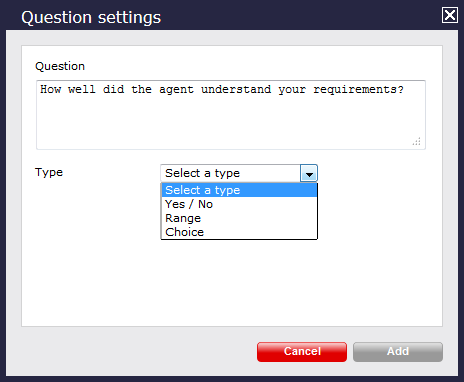Click the 'Question settings' dialog title
Image resolution: width=464 pixels, height=382 pixels.
91,17
